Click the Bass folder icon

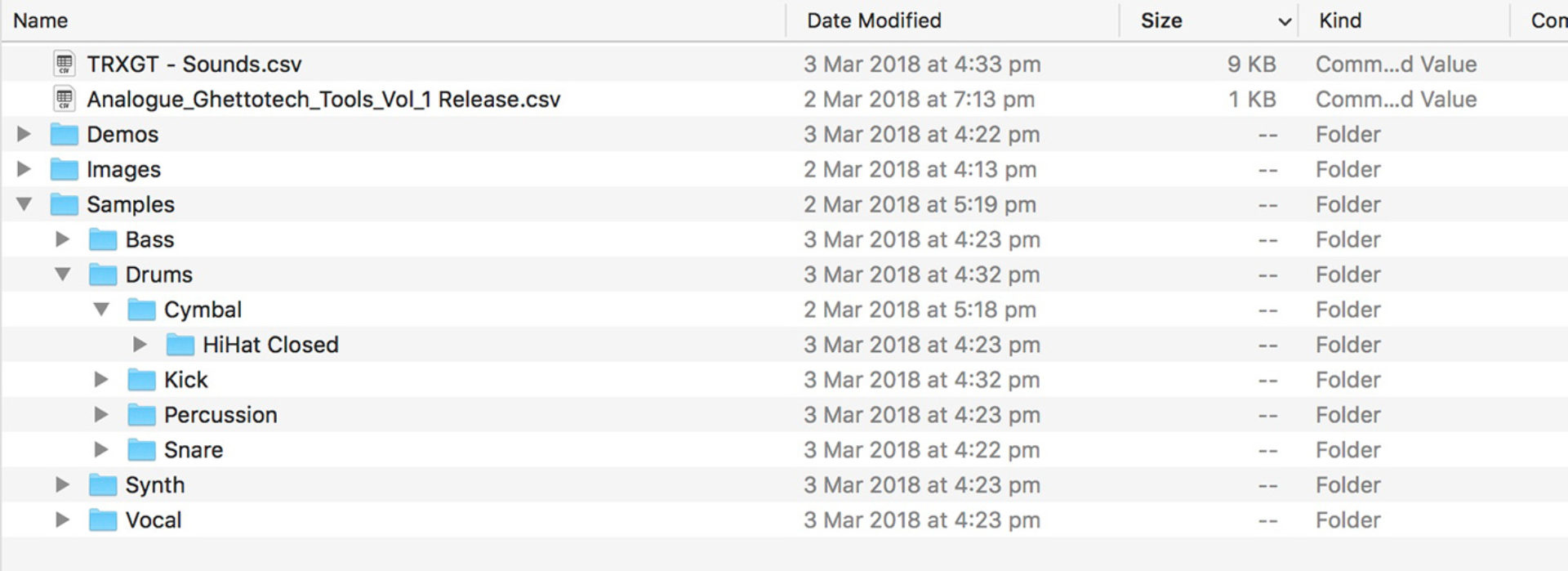point(102,239)
